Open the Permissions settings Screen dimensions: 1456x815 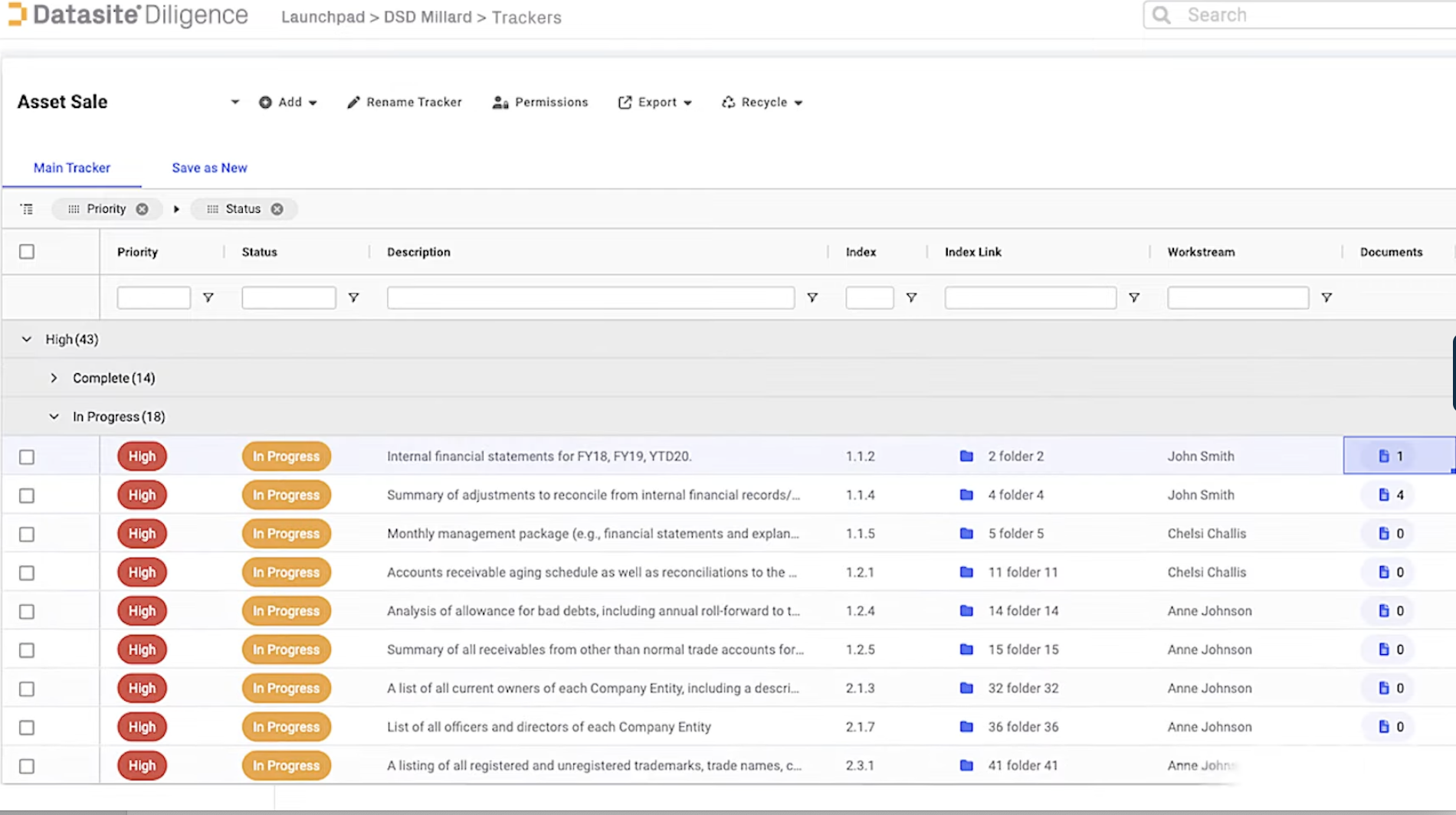coord(540,103)
